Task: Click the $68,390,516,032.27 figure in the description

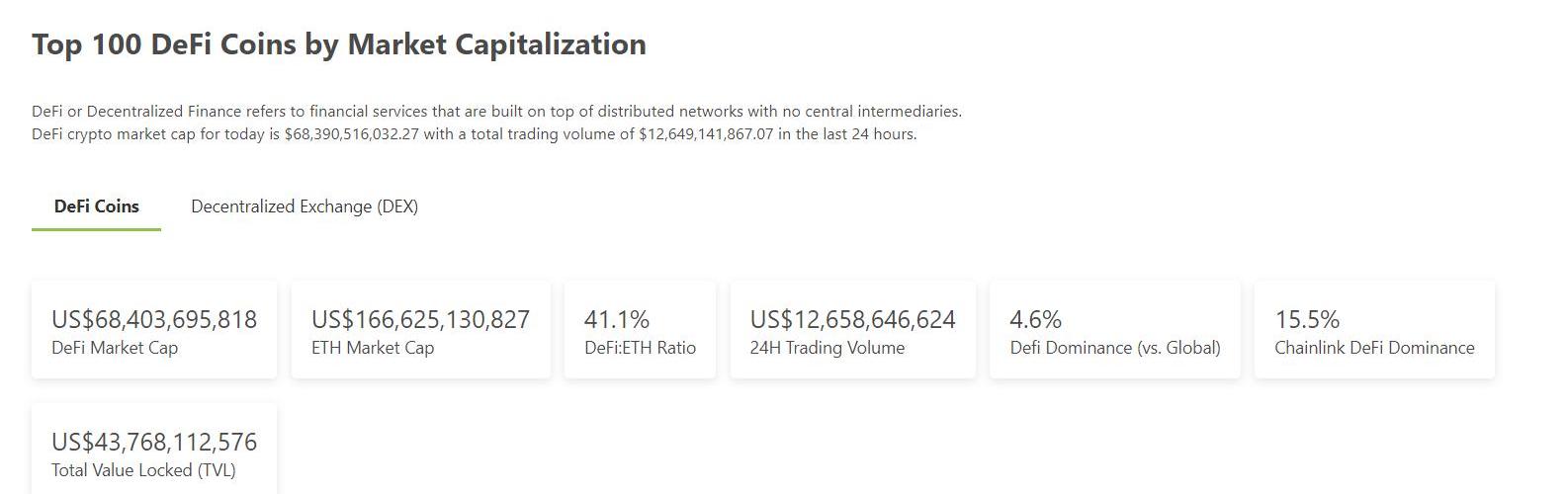Action: (x=351, y=134)
